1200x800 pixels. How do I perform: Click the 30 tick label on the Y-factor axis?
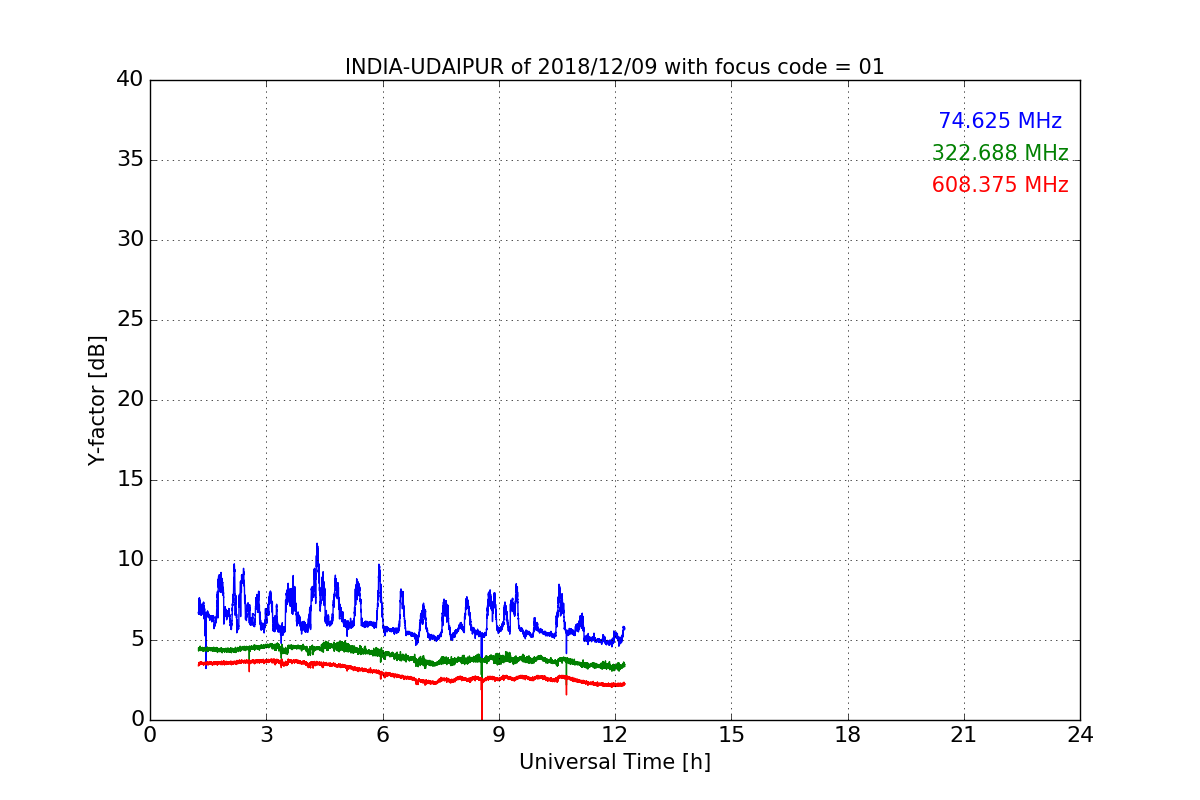pos(129,240)
